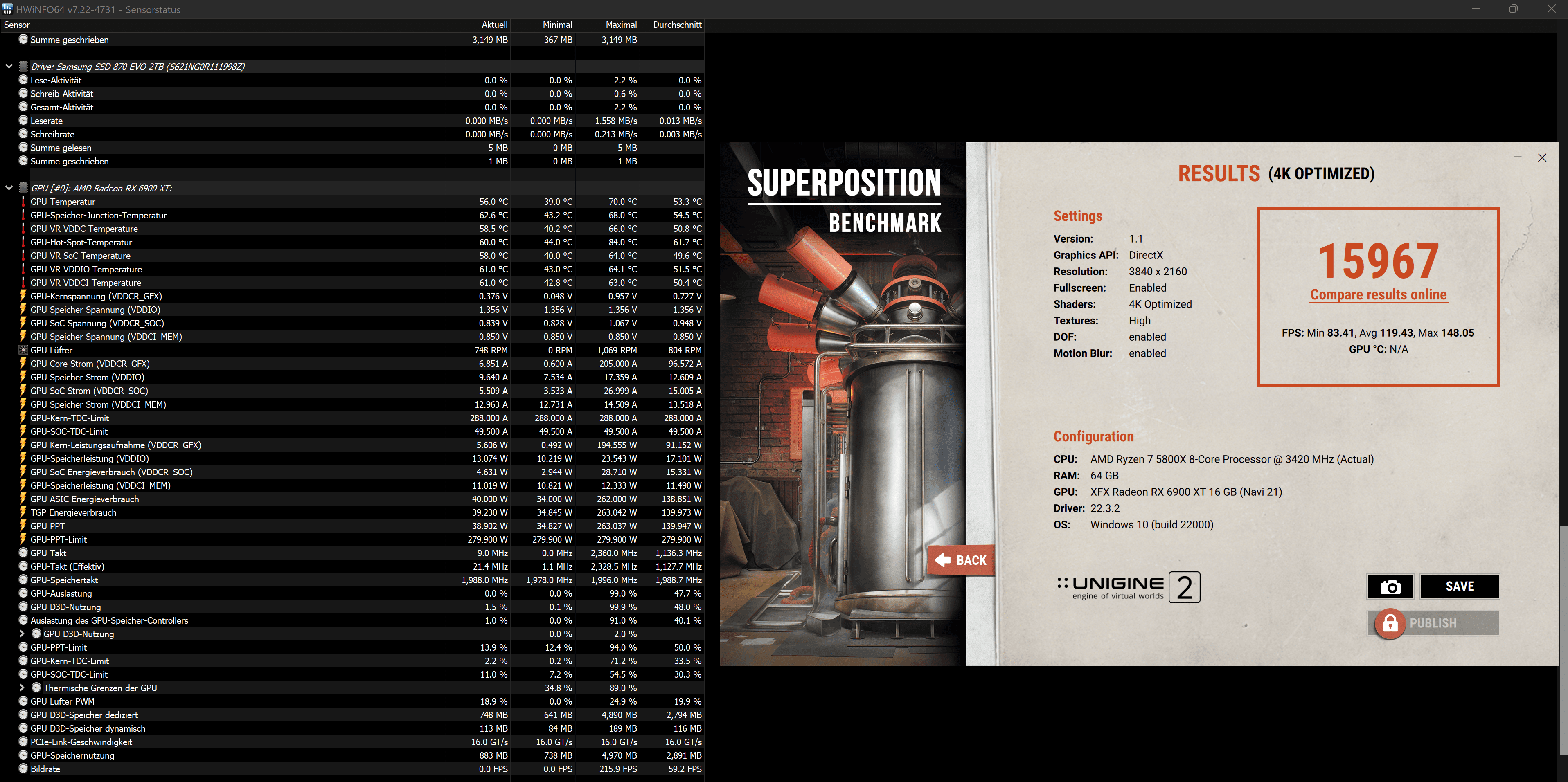This screenshot has width=1568, height=782.
Task: Click the 15967 benchmark score
Action: click(x=1378, y=261)
